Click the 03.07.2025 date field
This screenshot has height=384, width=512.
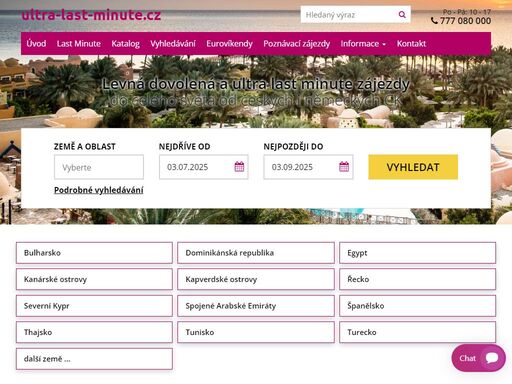(204, 167)
